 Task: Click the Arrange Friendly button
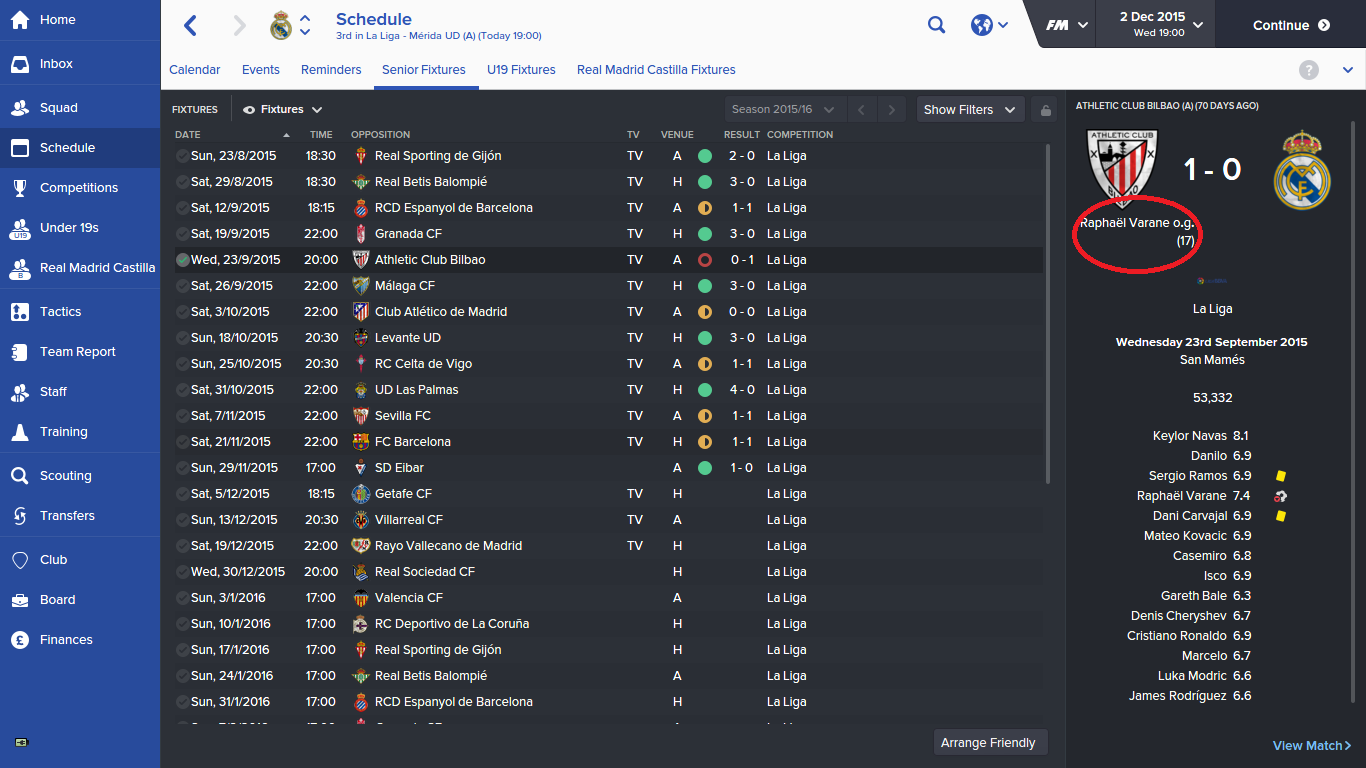[x=988, y=743]
